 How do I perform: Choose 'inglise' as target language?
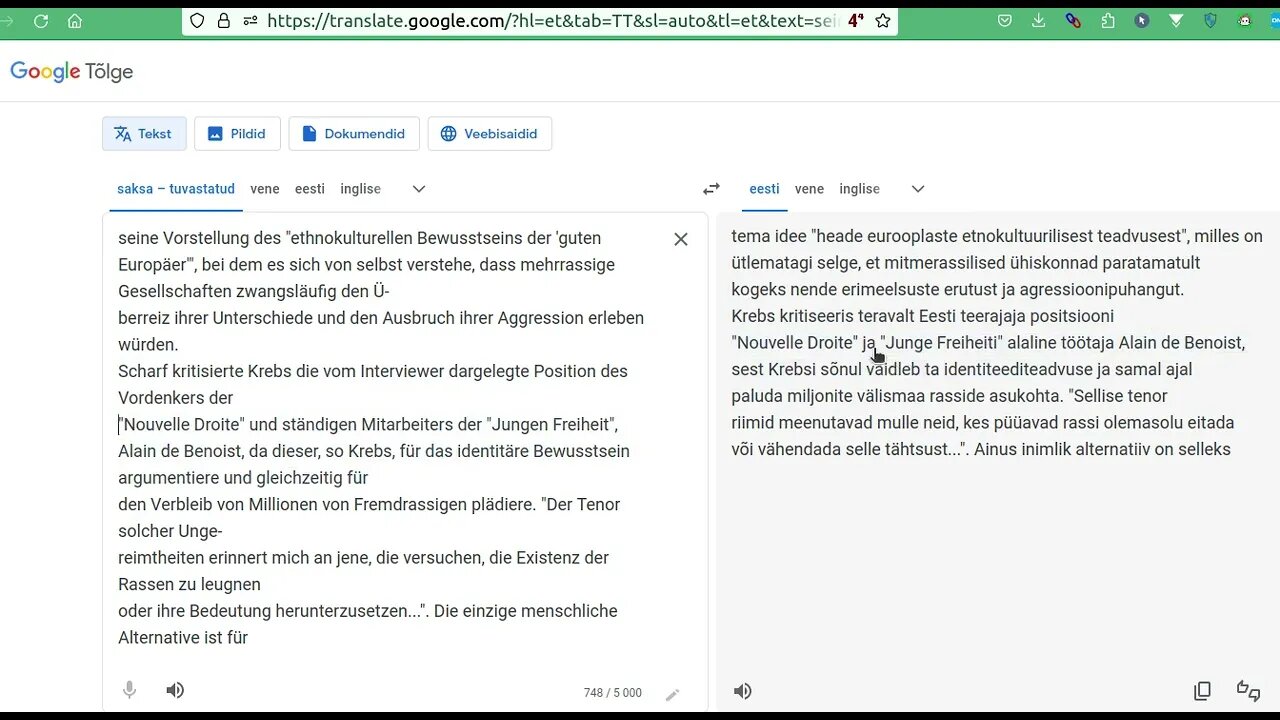[x=859, y=189]
